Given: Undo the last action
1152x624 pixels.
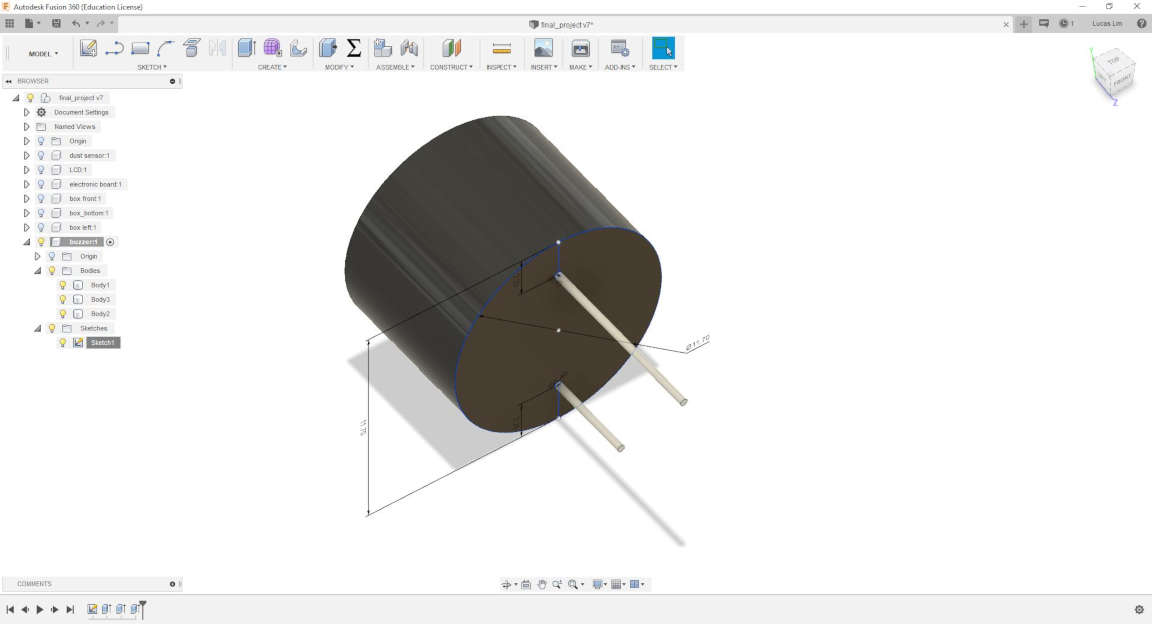Looking at the screenshot, I should [x=76, y=24].
